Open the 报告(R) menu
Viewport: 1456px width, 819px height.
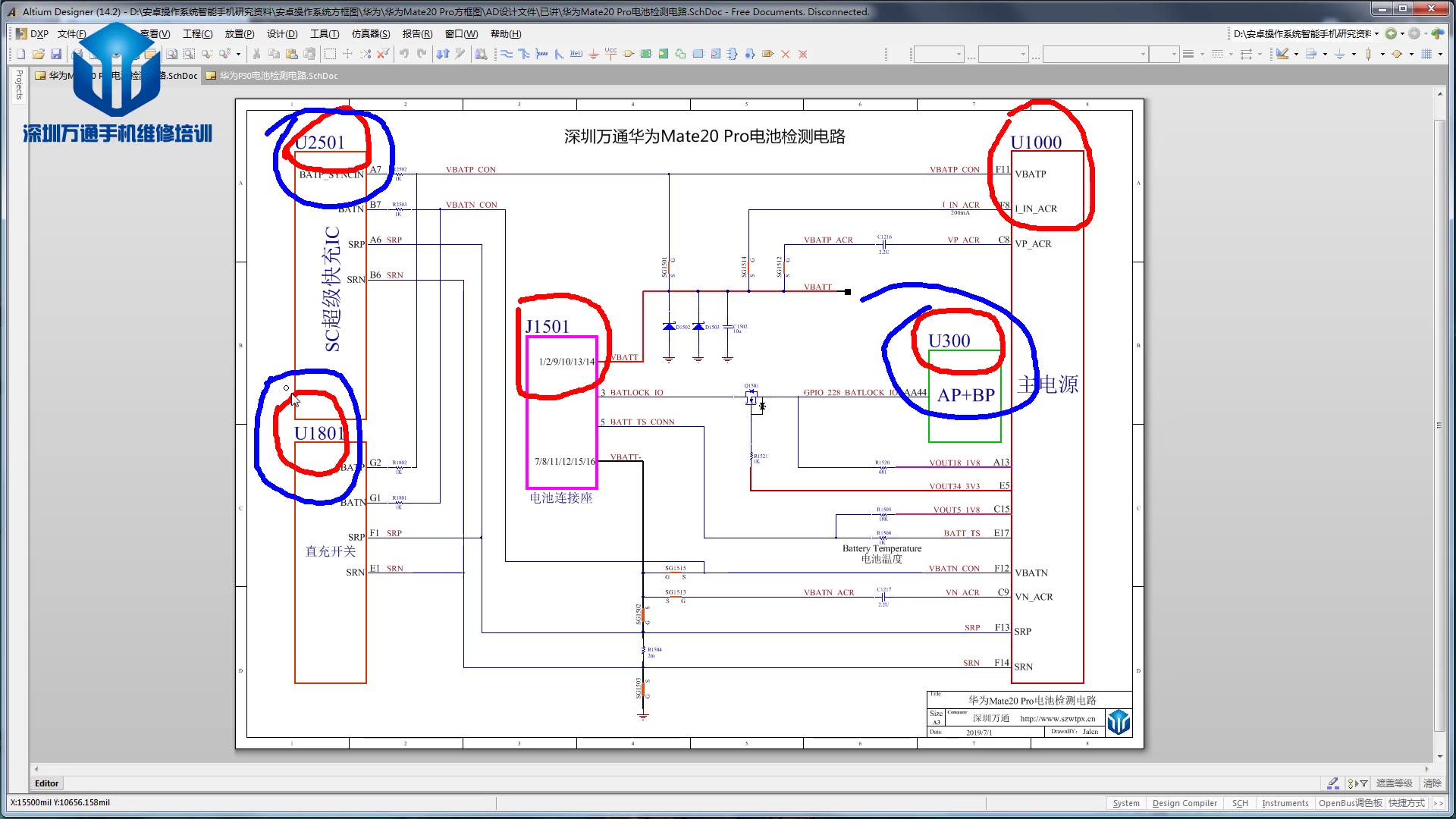click(x=417, y=33)
